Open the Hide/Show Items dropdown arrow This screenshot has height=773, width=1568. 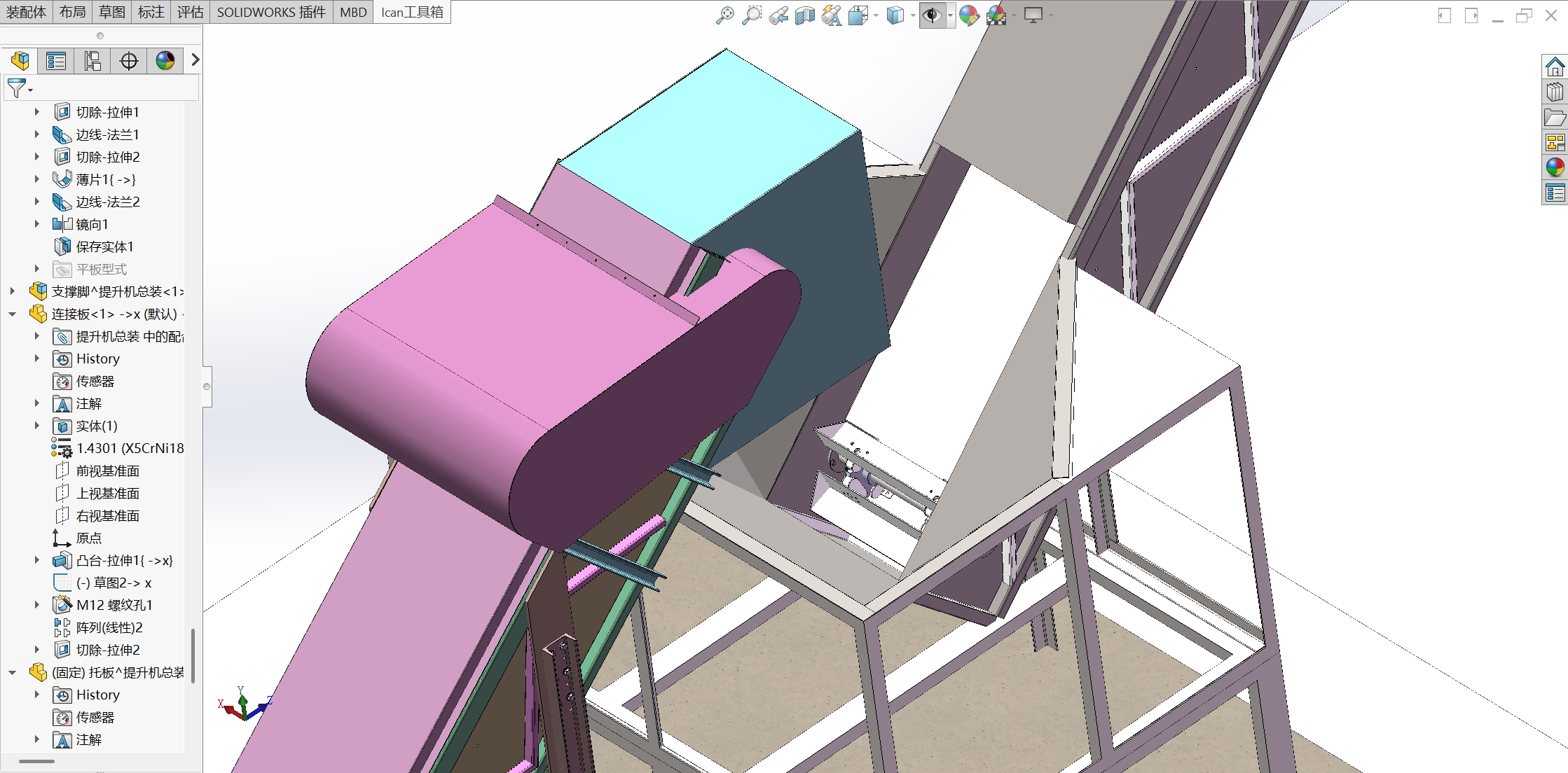tap(950, 15)
